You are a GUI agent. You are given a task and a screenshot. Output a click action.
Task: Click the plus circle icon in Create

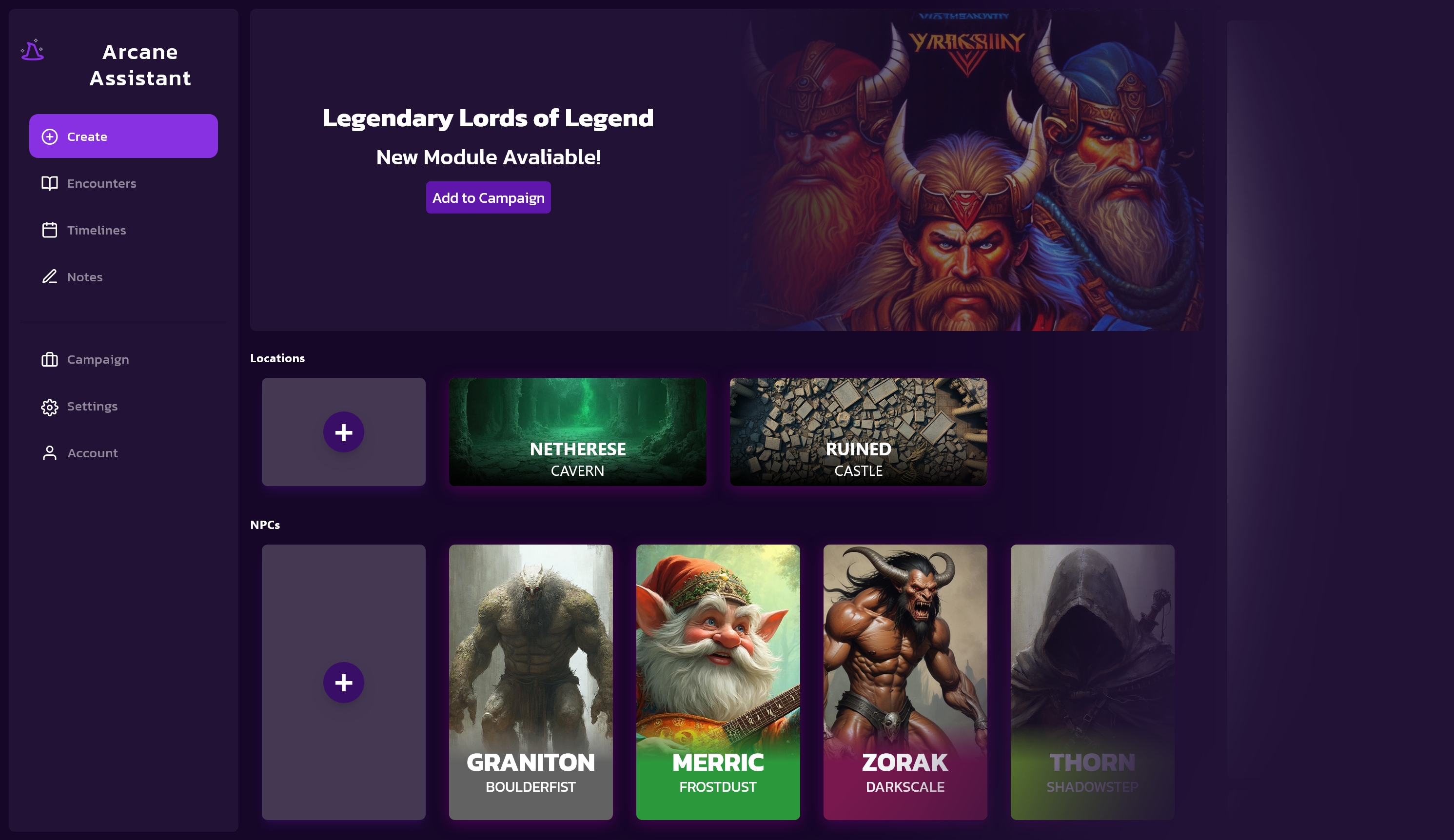50,137
